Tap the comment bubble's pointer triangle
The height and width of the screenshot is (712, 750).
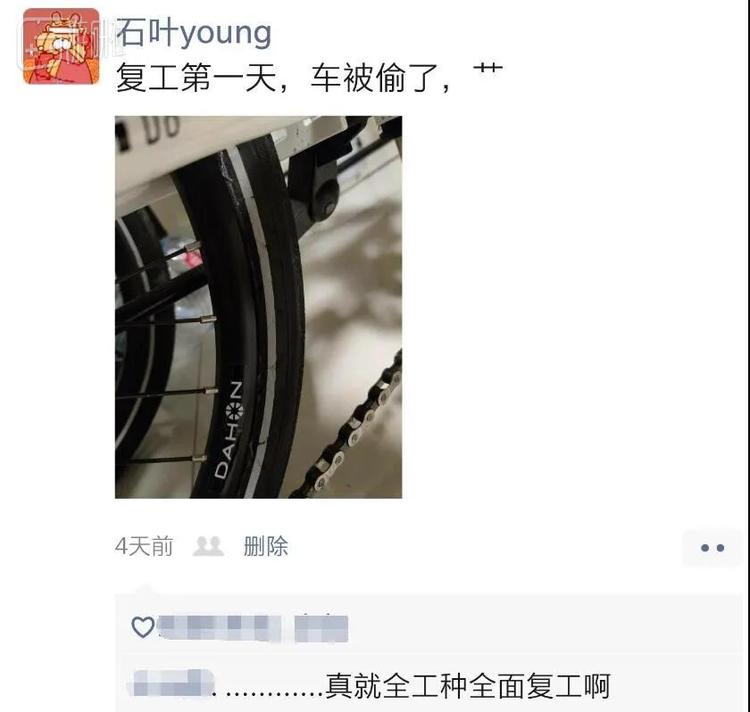click(x=145, y=590)
